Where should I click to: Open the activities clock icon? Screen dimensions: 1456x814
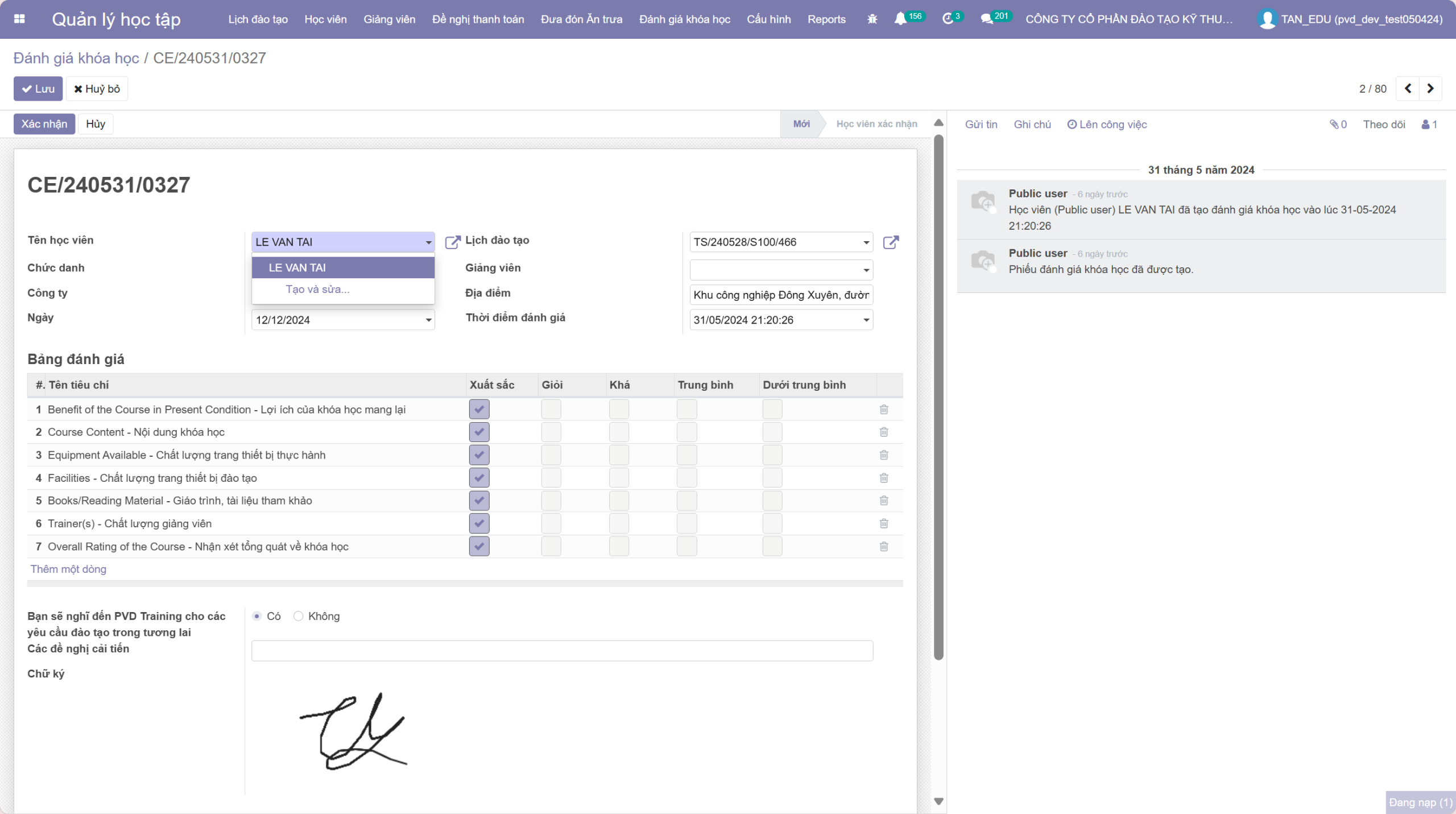[x=947, y=19]
